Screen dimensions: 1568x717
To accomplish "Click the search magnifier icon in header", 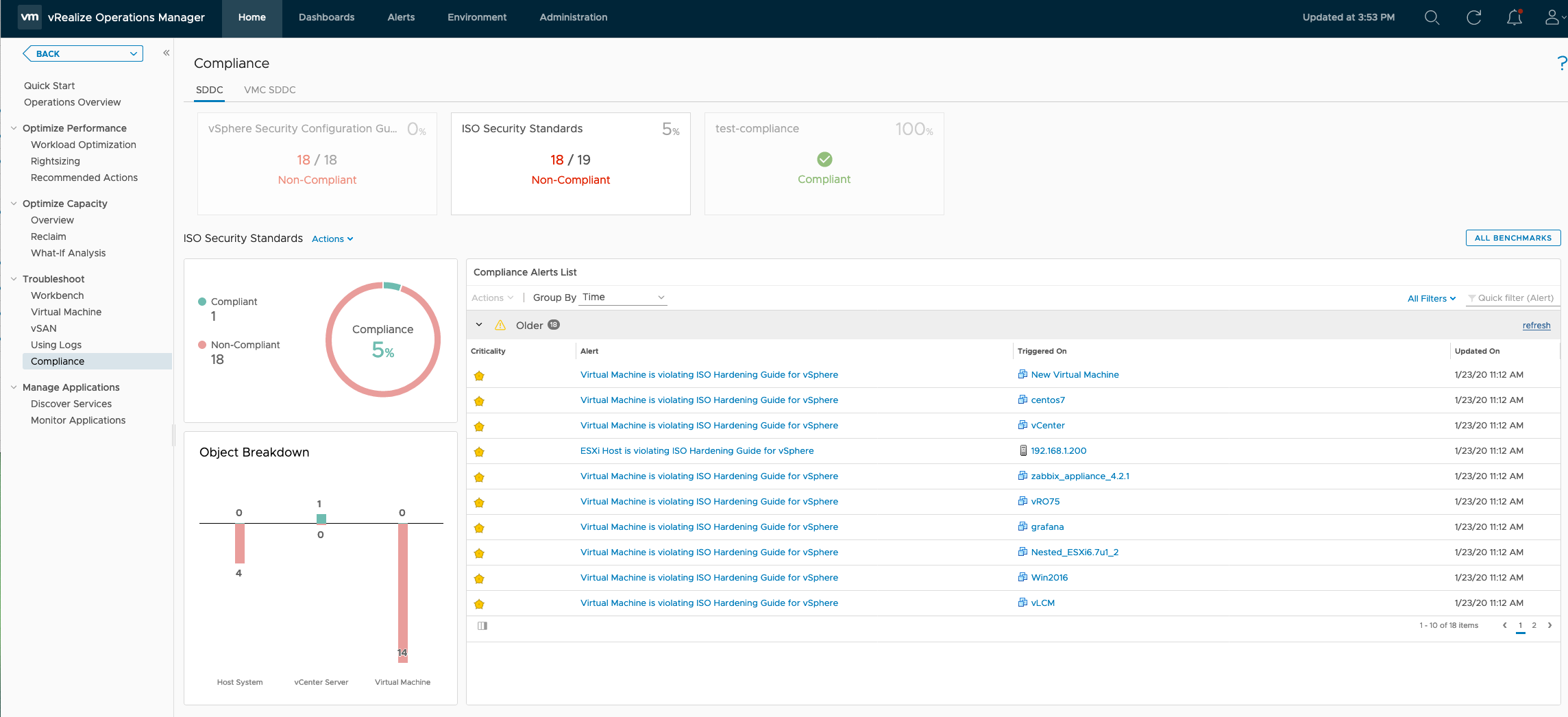I will pyautogui.click(x=1432, y=18).
